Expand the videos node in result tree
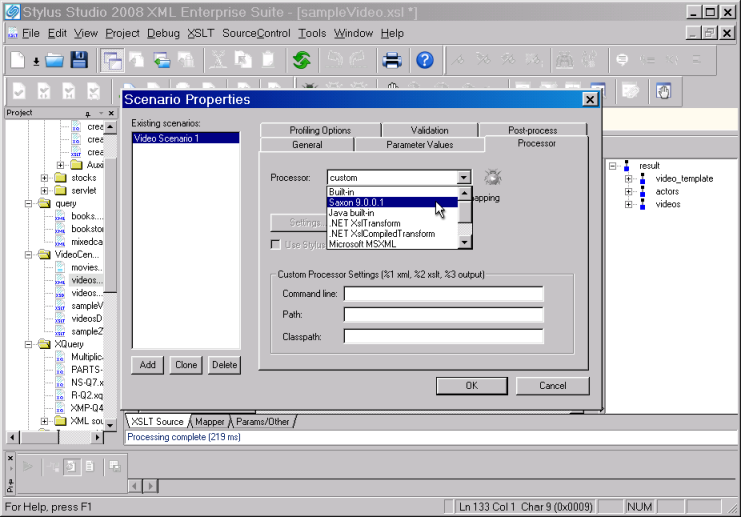This screenshot has width=741, height=517. [628, 204]
